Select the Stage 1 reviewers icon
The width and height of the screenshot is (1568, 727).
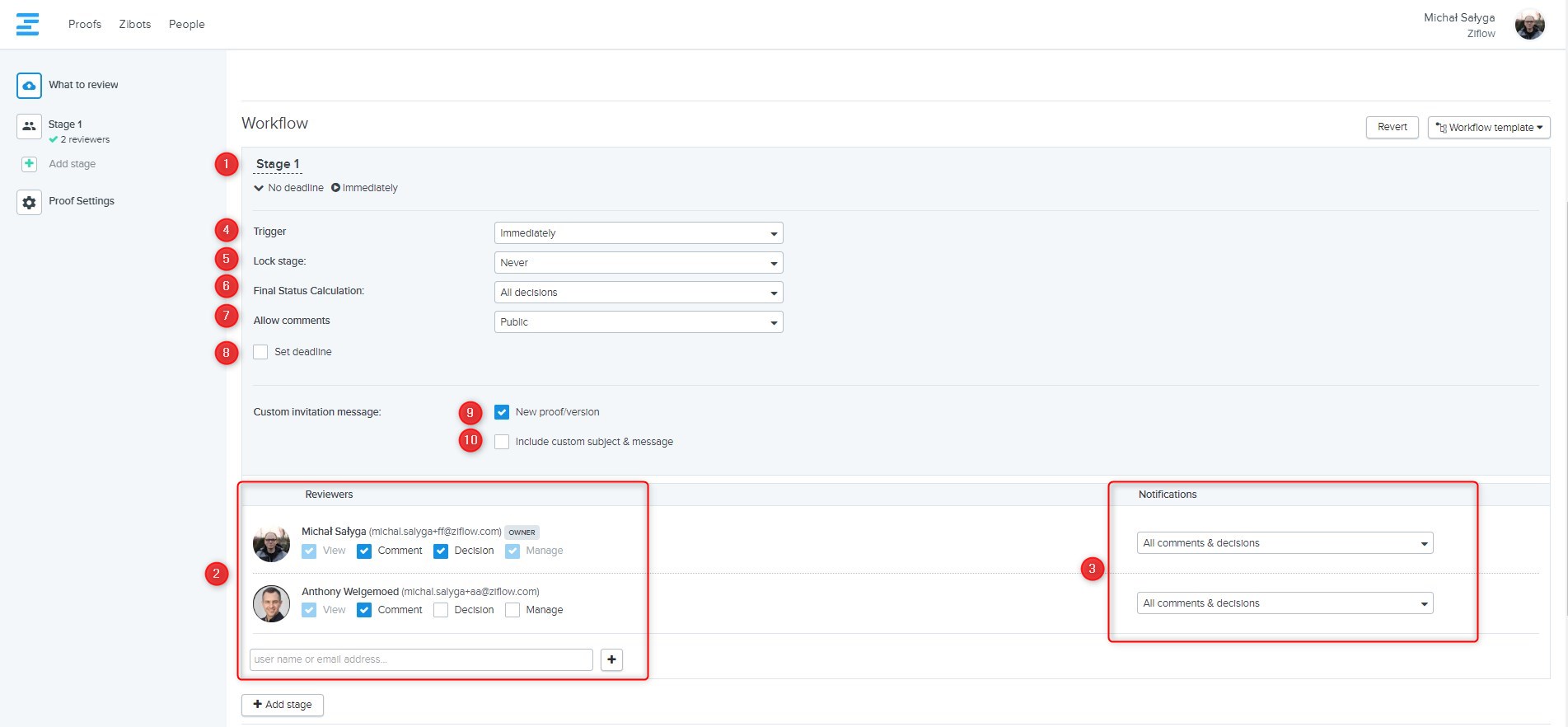29,126
